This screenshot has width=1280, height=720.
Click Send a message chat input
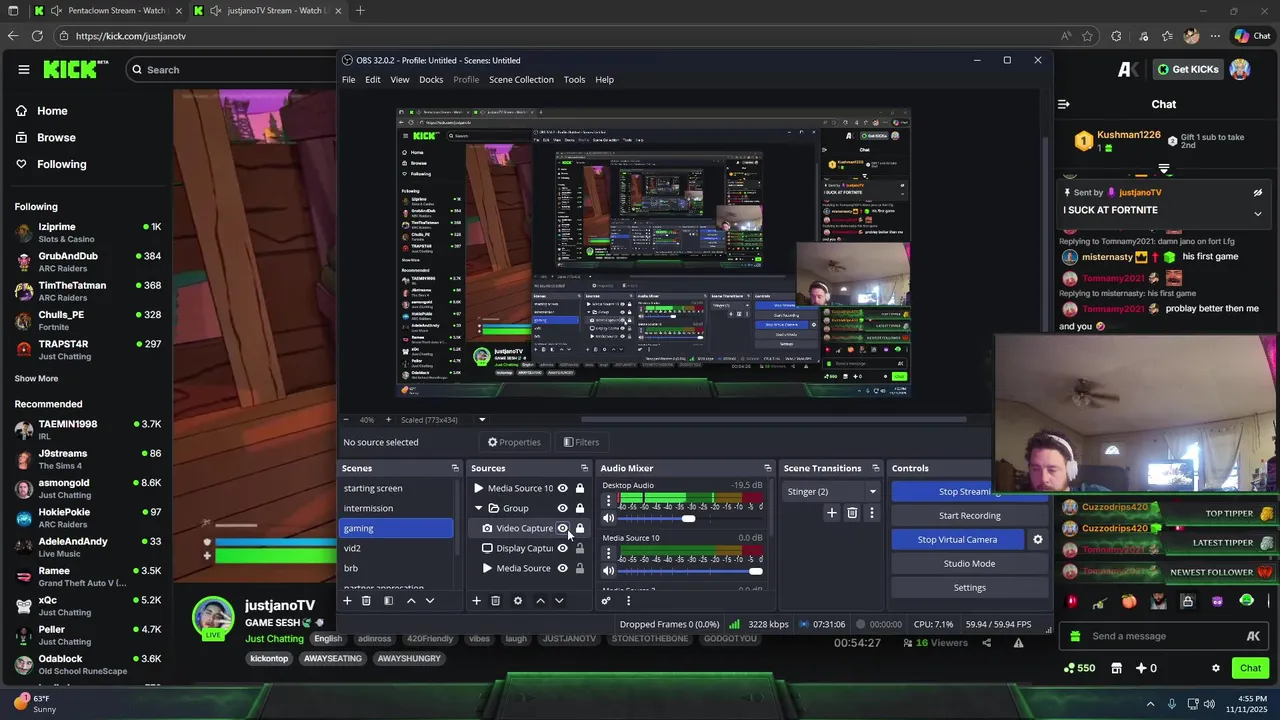tap(1165, 636)
